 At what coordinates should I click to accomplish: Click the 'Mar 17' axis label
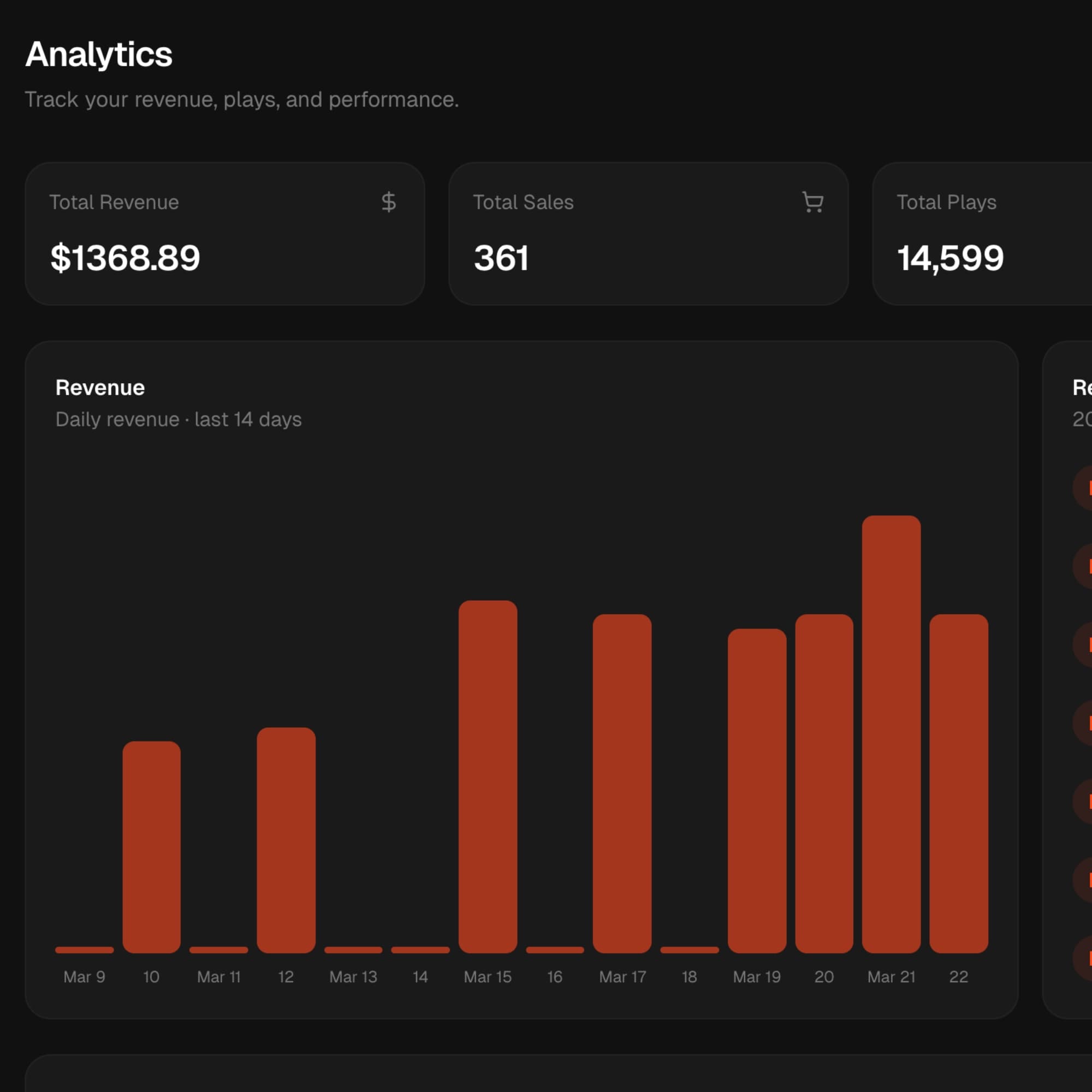[622, 977]
